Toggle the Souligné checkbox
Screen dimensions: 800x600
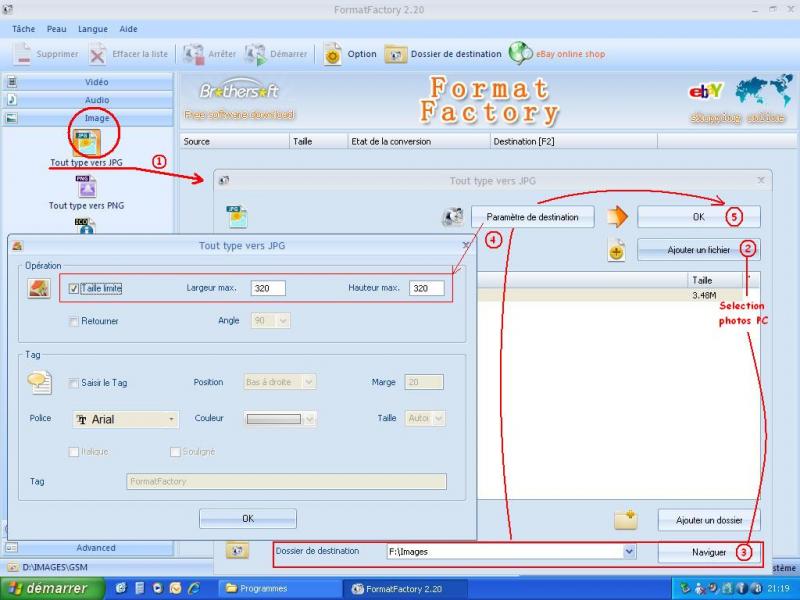(x=175, y=452)
